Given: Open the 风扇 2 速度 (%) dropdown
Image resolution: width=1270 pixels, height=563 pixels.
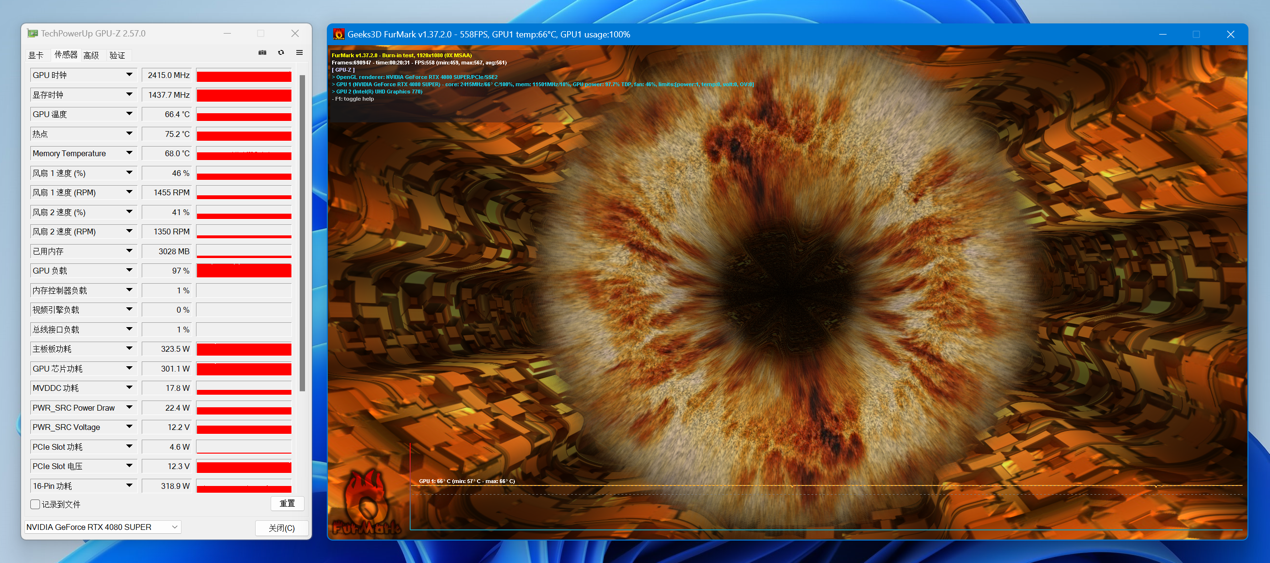Looking at the screenshot, I should (x=129, y=212).
